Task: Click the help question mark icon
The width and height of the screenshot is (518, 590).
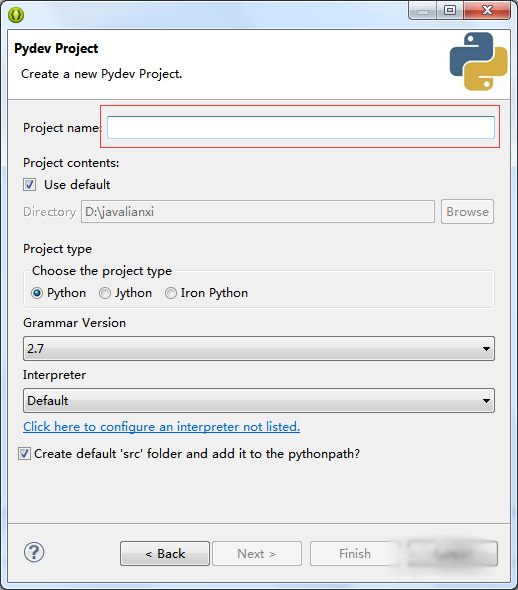Action: [34, 552]
